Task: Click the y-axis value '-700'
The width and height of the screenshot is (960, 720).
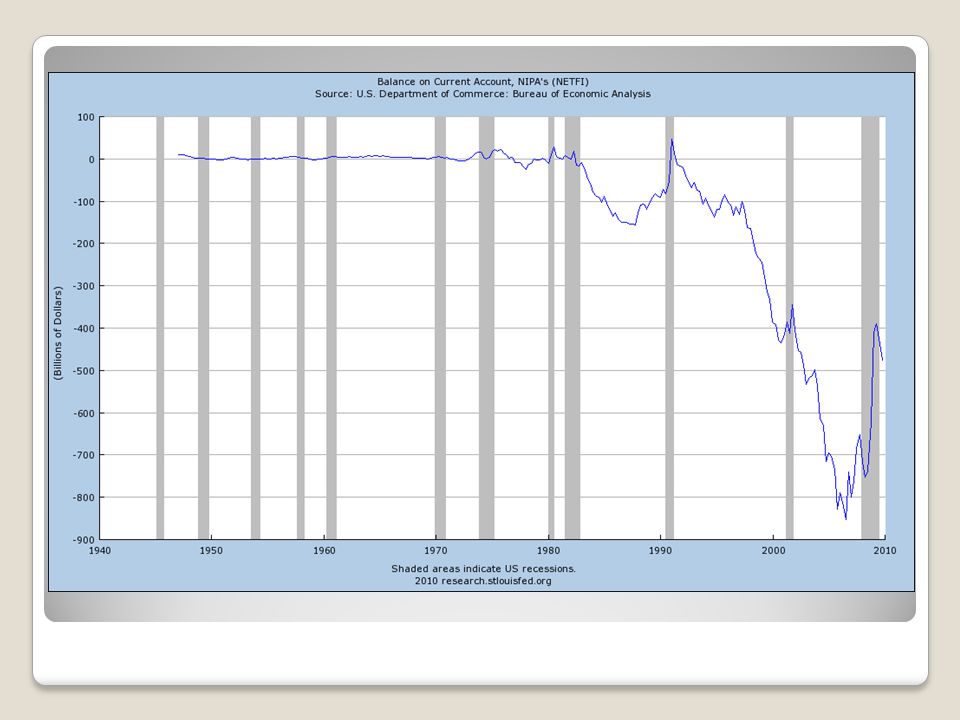Action: pos(84,455)
